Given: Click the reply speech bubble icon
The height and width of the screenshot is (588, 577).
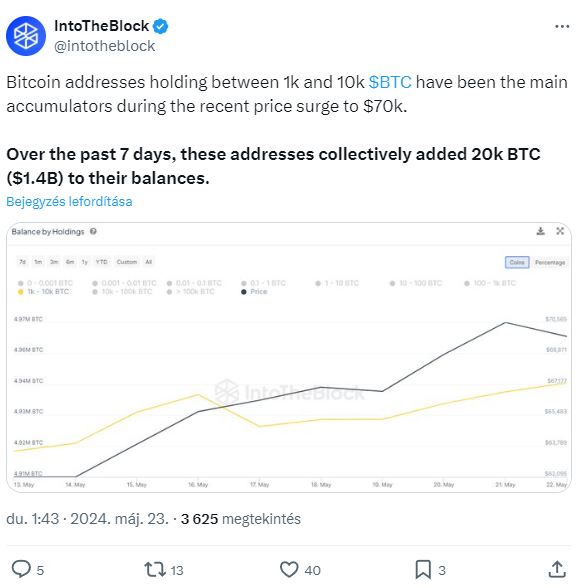Looking at the screenshot, I should click(x=21, y=569).
